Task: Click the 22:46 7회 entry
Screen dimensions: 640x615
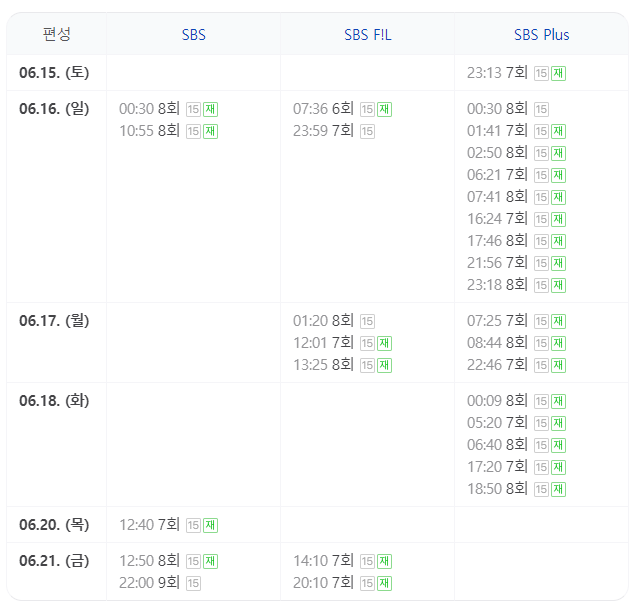Action: click(x=497, y=365)
